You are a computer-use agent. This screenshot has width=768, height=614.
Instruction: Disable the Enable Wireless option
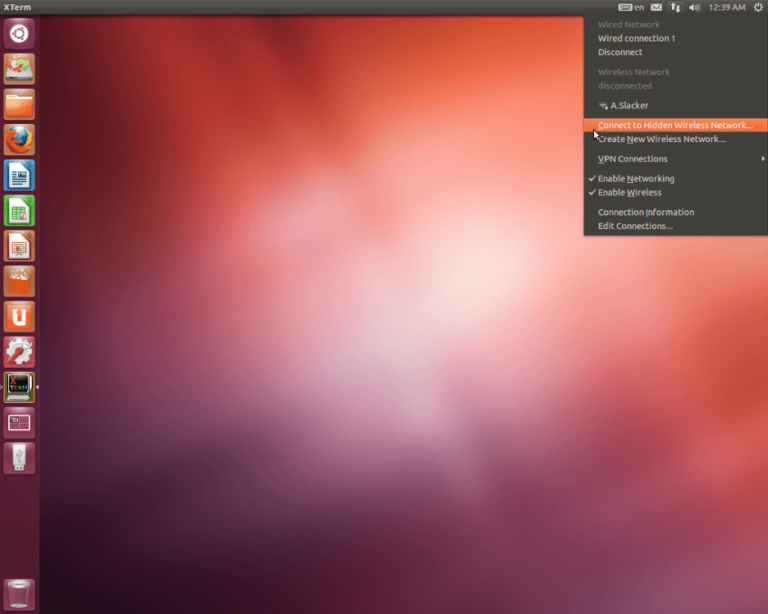629,192
